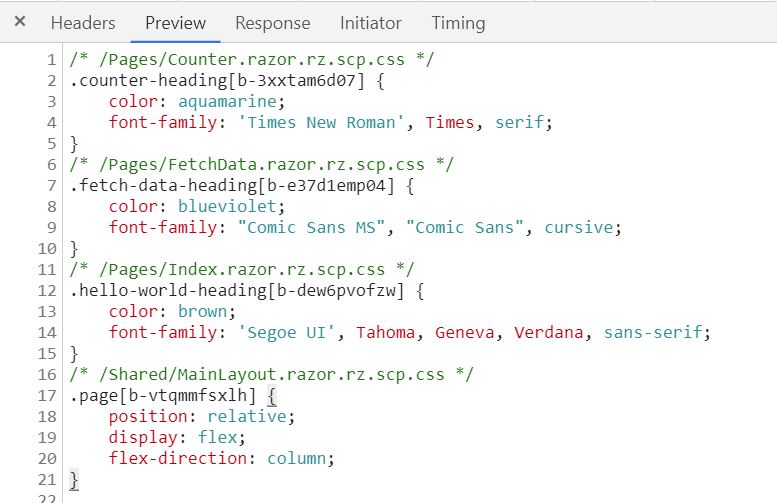Image resolution: width=777 pixels, height=503 pixels.
Task: Click the blueviolet color value
Action: [227, 207]
